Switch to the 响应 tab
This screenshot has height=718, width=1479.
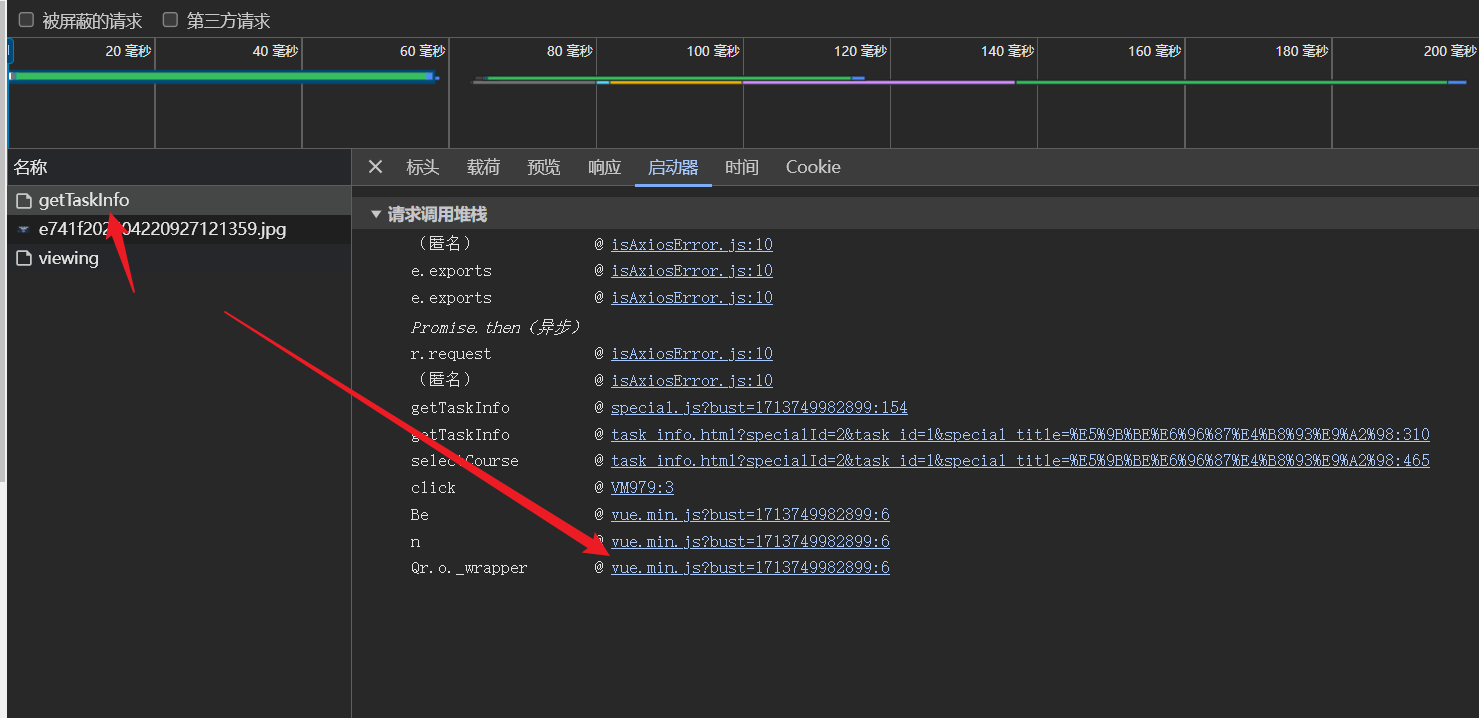point(604,167)
